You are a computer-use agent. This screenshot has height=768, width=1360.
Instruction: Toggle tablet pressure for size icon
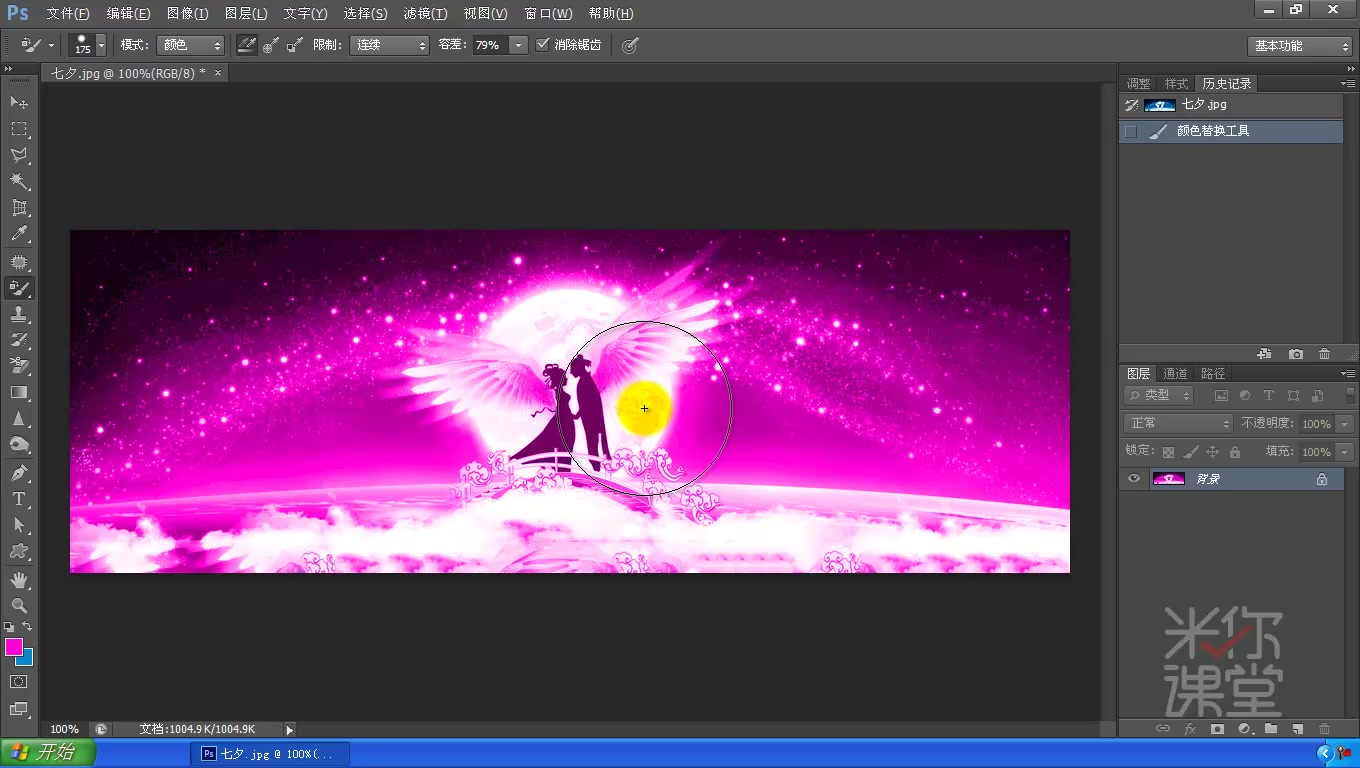coord(630,45)
